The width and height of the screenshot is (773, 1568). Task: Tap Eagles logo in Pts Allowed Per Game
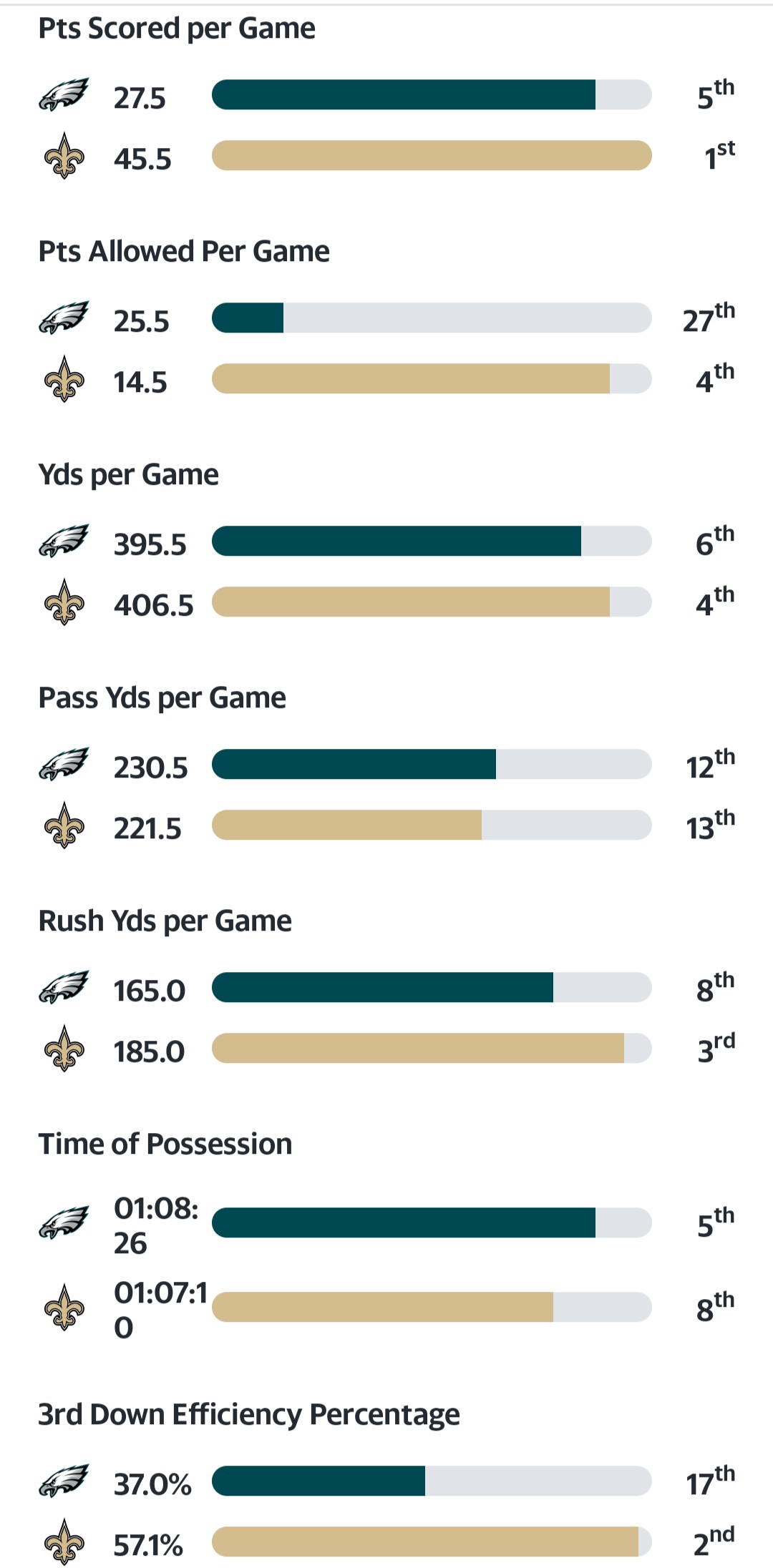(x=64, y=318)
